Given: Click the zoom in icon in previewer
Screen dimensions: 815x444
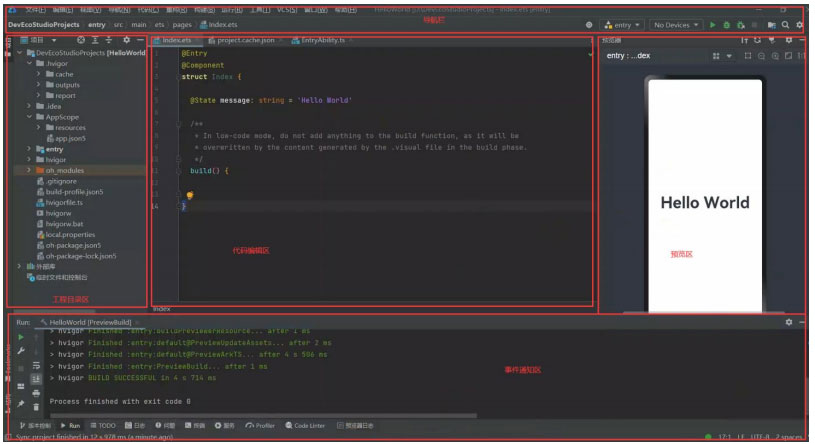Looking at the screenshot, I should click(775, 56).
